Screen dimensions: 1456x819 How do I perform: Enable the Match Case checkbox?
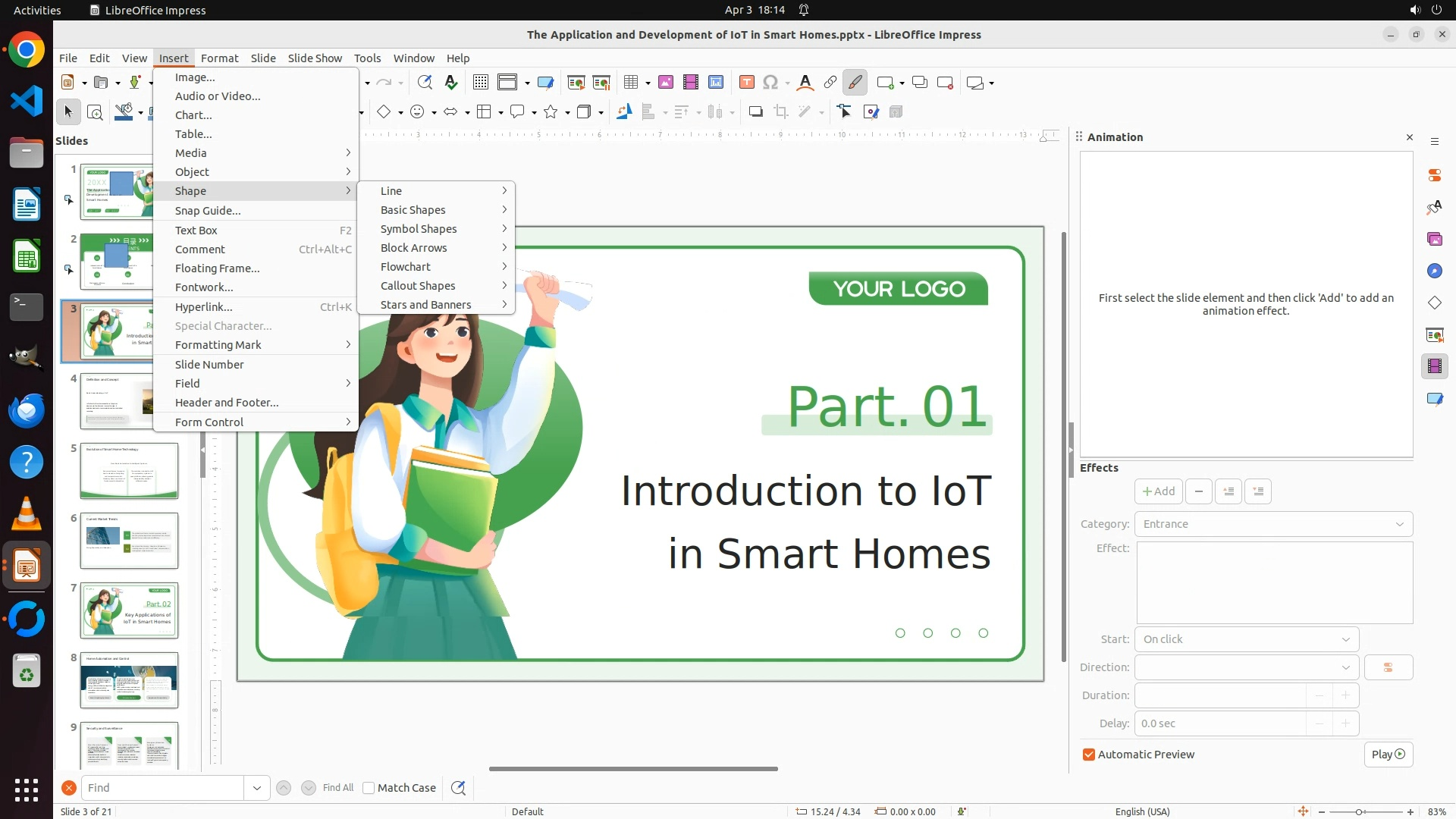[x=369, y=788]
